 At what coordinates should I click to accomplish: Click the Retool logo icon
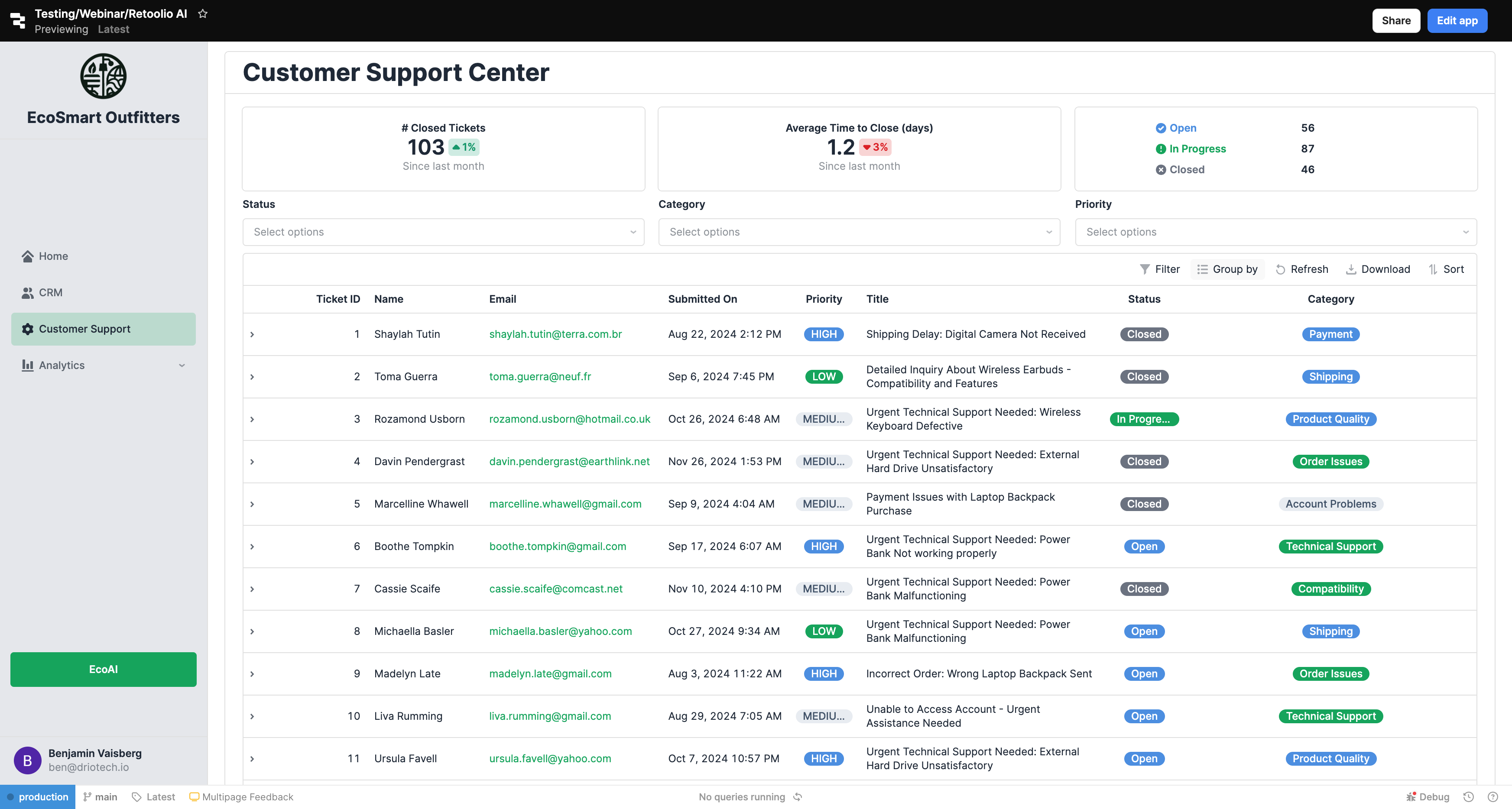tap(18, 20)
